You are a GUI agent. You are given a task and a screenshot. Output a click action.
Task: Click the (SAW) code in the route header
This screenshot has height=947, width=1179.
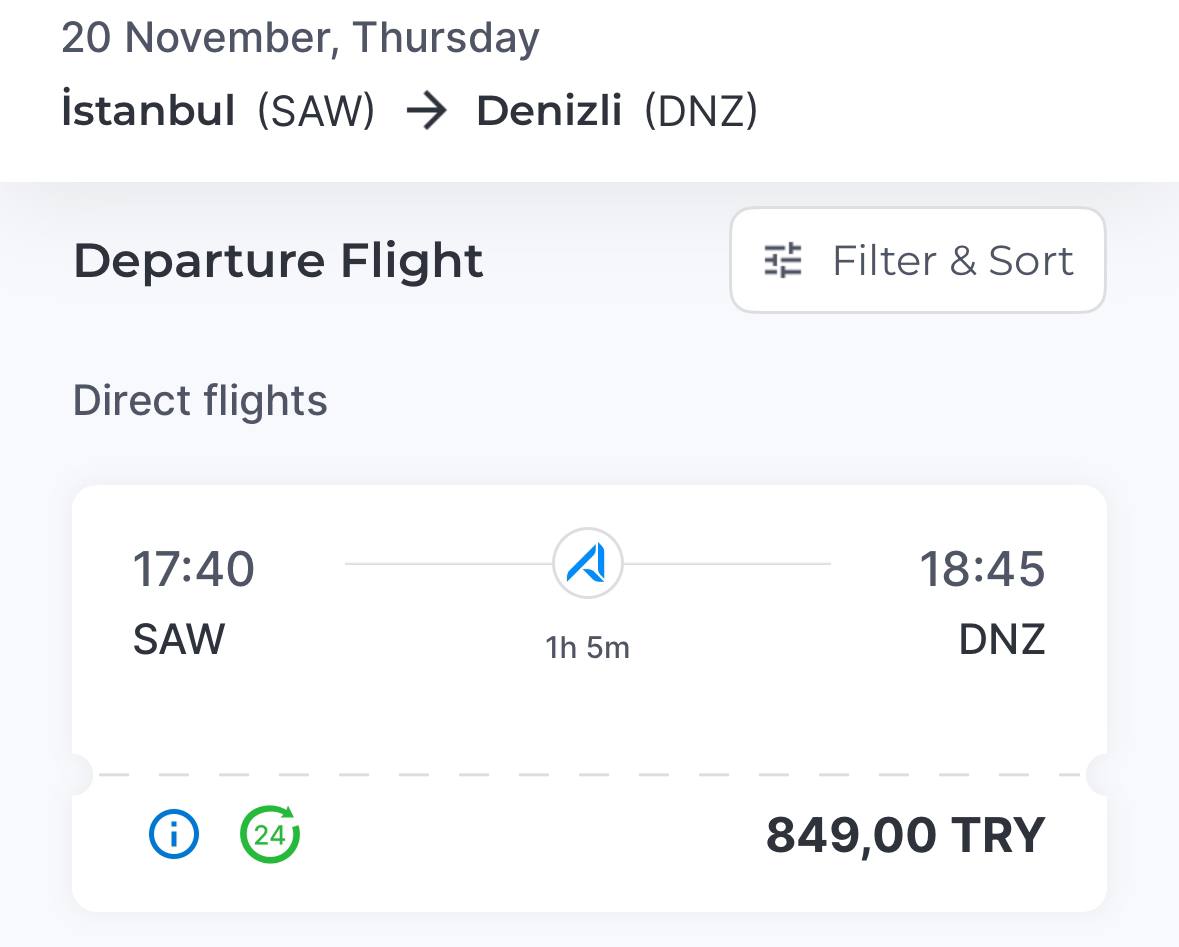(x=316, y=111)
